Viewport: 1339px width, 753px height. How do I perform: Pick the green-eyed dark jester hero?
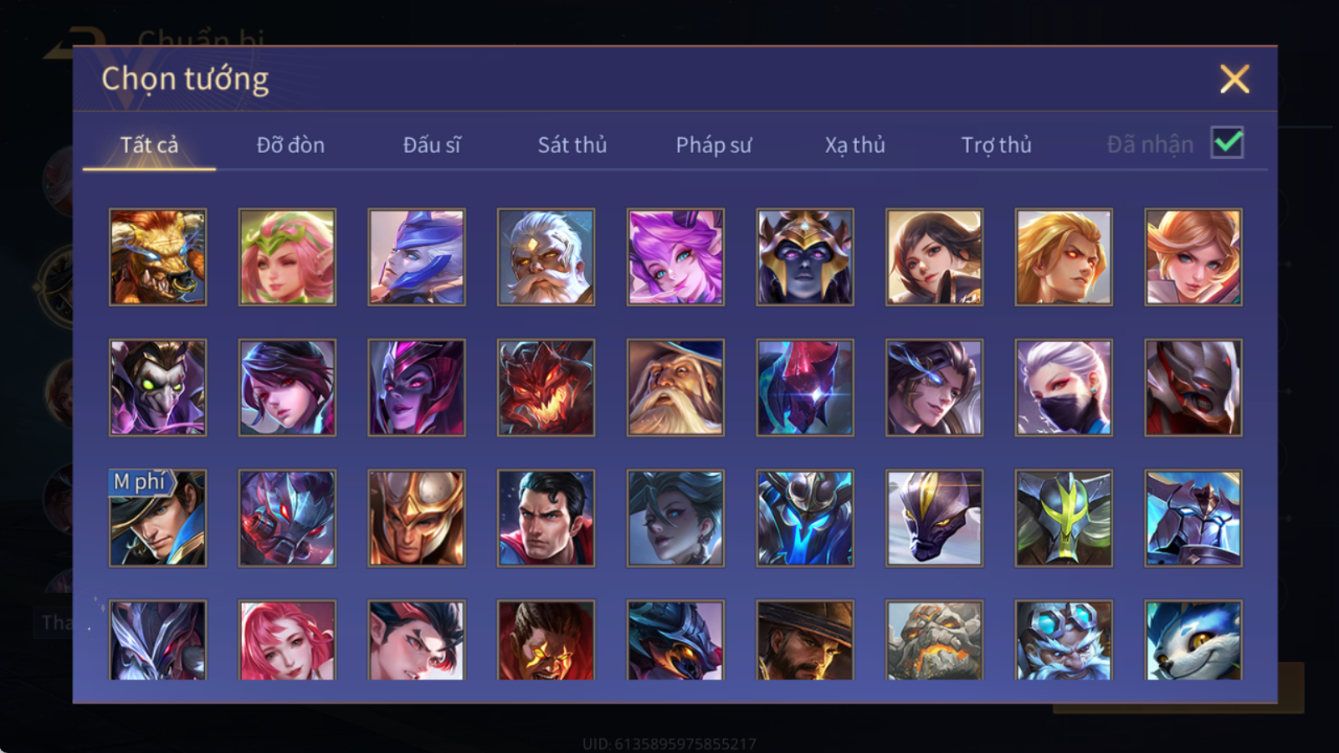tap(158, 388)
